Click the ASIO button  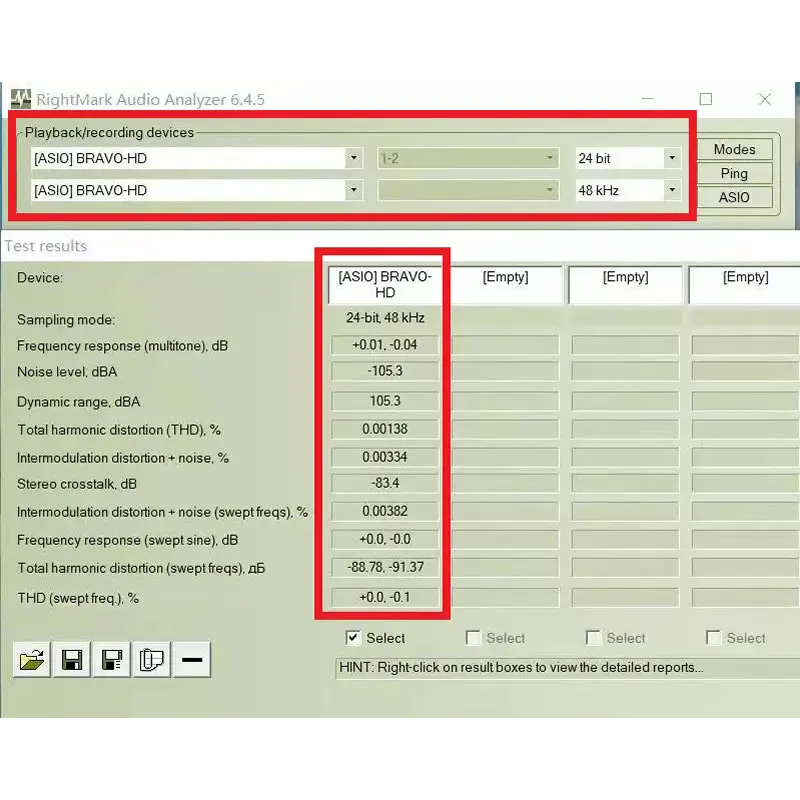[734, 197]
